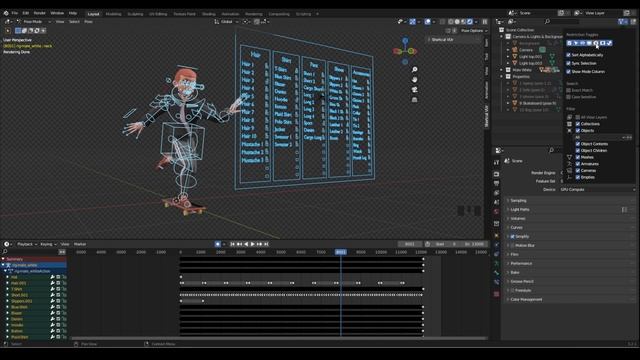Switch perspective/orthographic grid icon in the viewport
The image size is (640, 360).
[x=414, y=99]
